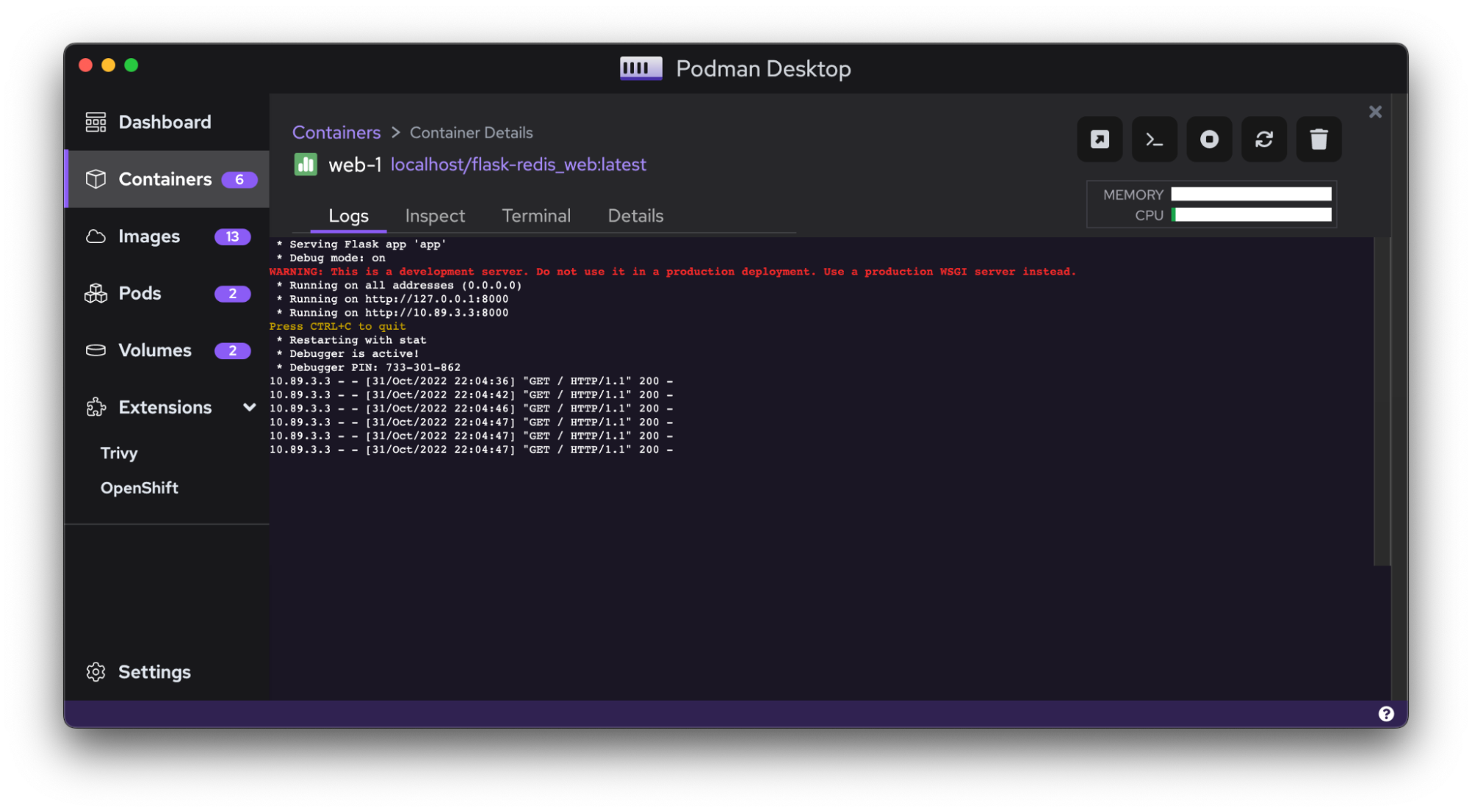The height and width of the screenshot is (812, 1472).
Task: Close the container details panel
Action: (x=1375, y=112)
